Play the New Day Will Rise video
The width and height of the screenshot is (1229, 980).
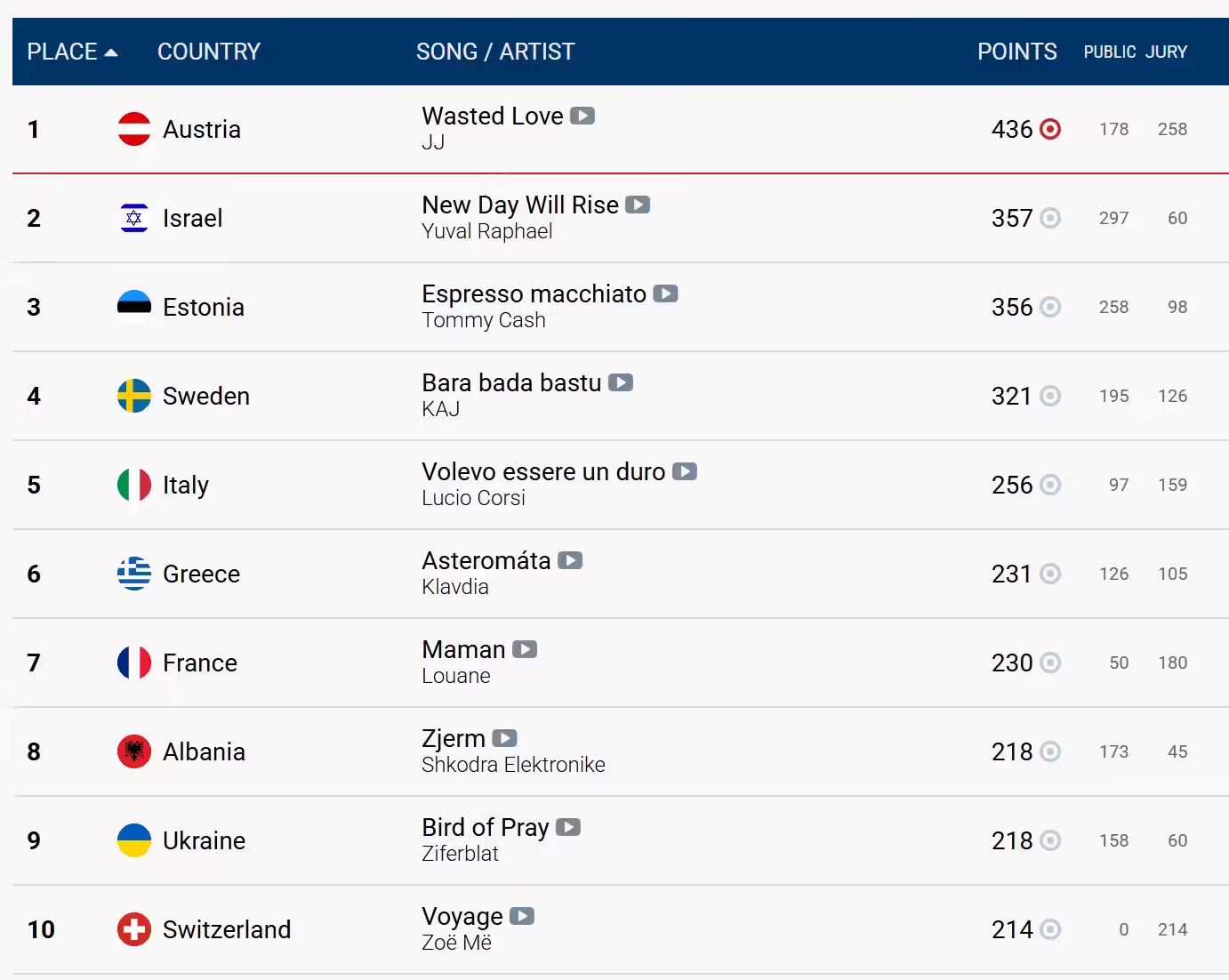pos(638,205)
